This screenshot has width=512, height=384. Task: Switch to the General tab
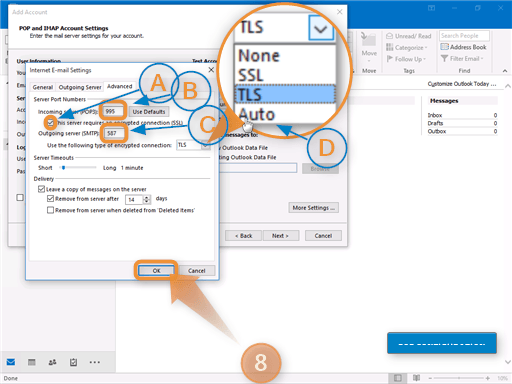tap(43, 87)
